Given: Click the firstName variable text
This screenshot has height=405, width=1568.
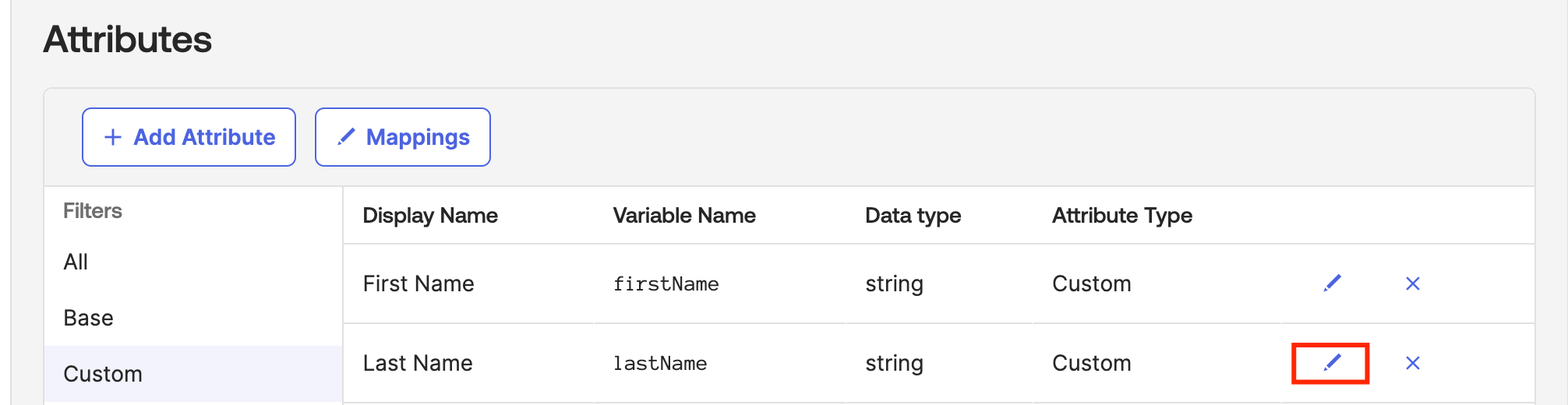Looking at the screenshot, I should [666, 284].
